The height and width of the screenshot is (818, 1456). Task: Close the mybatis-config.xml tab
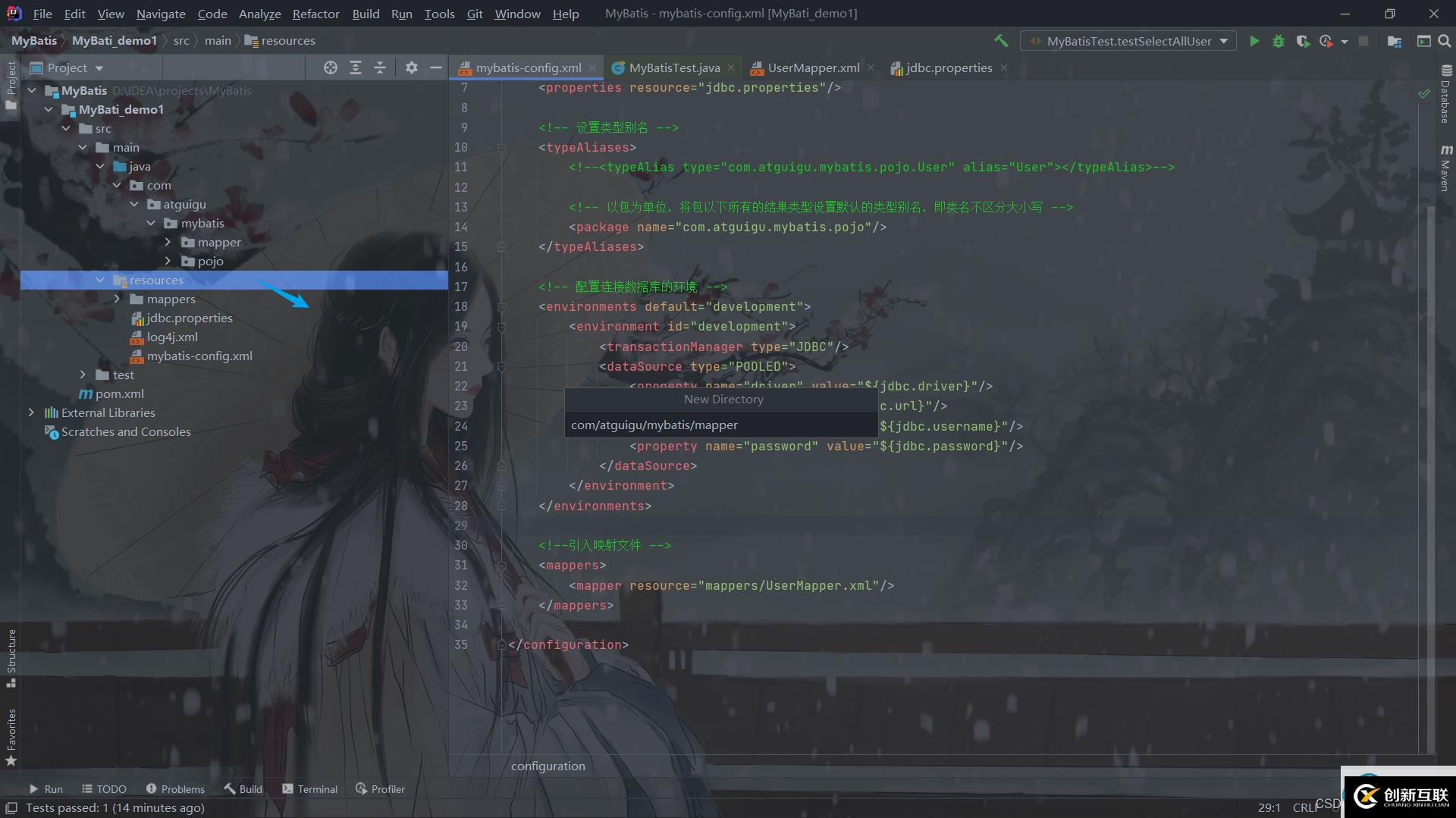pyautogui.click(x=592, y=67)
